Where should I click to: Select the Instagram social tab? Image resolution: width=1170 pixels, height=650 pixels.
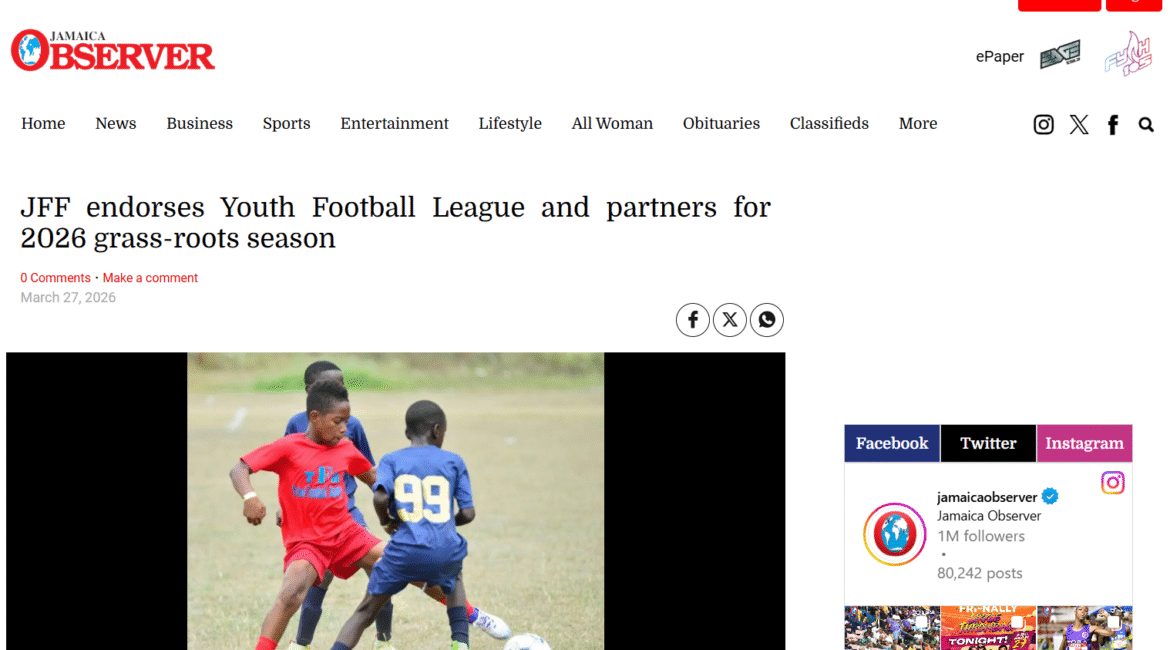(x=1084, y=443)
